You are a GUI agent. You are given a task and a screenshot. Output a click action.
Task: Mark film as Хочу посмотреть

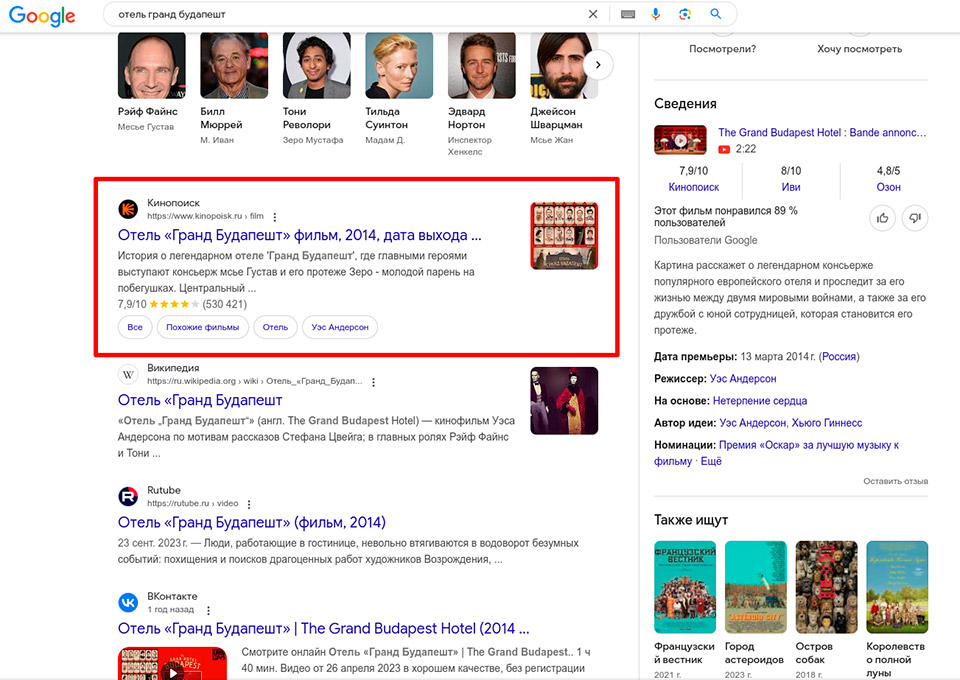click(860, 49)
